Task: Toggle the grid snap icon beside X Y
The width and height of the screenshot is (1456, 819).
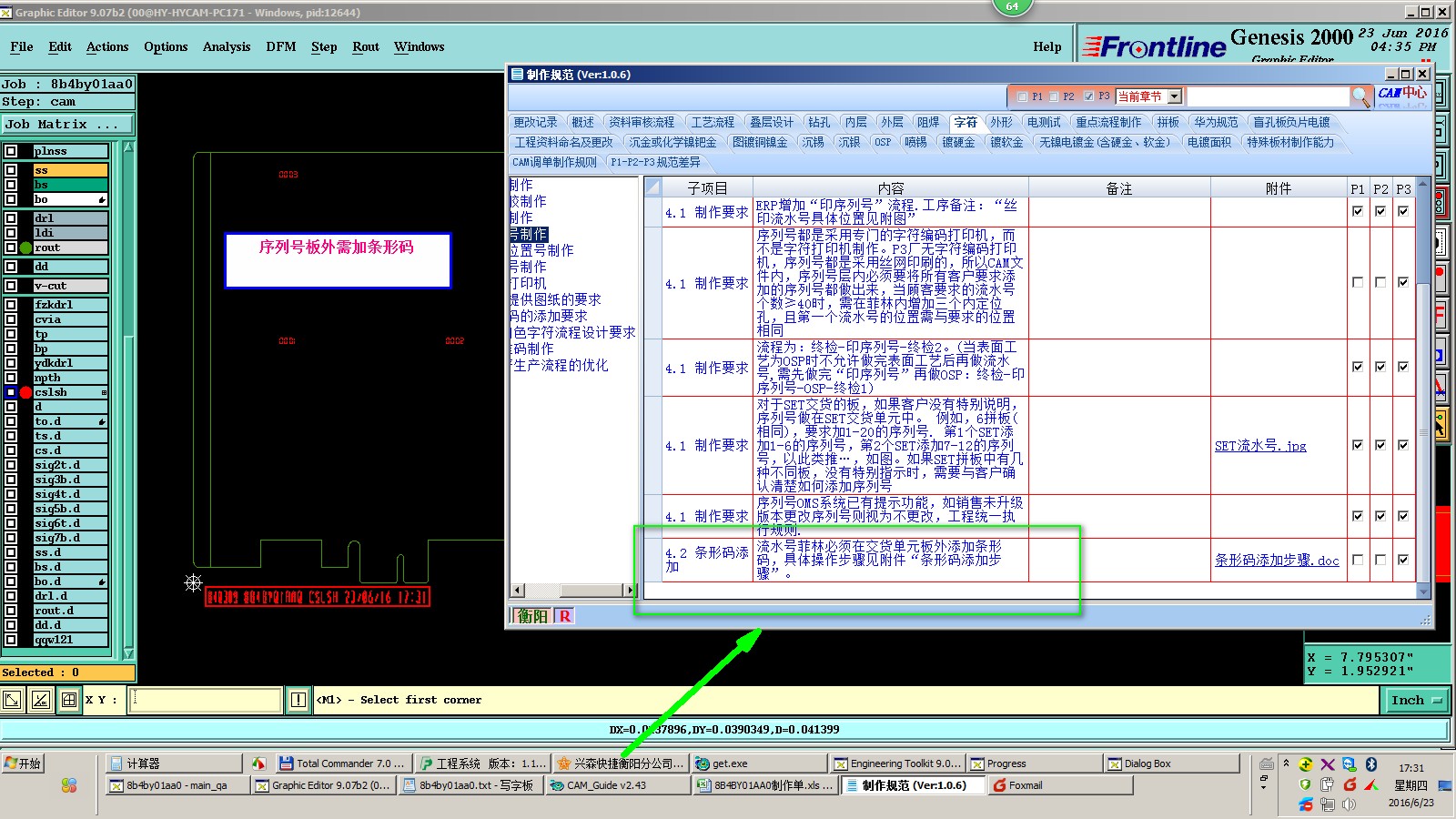Action: pyautogui.click(x=69, y=700)
